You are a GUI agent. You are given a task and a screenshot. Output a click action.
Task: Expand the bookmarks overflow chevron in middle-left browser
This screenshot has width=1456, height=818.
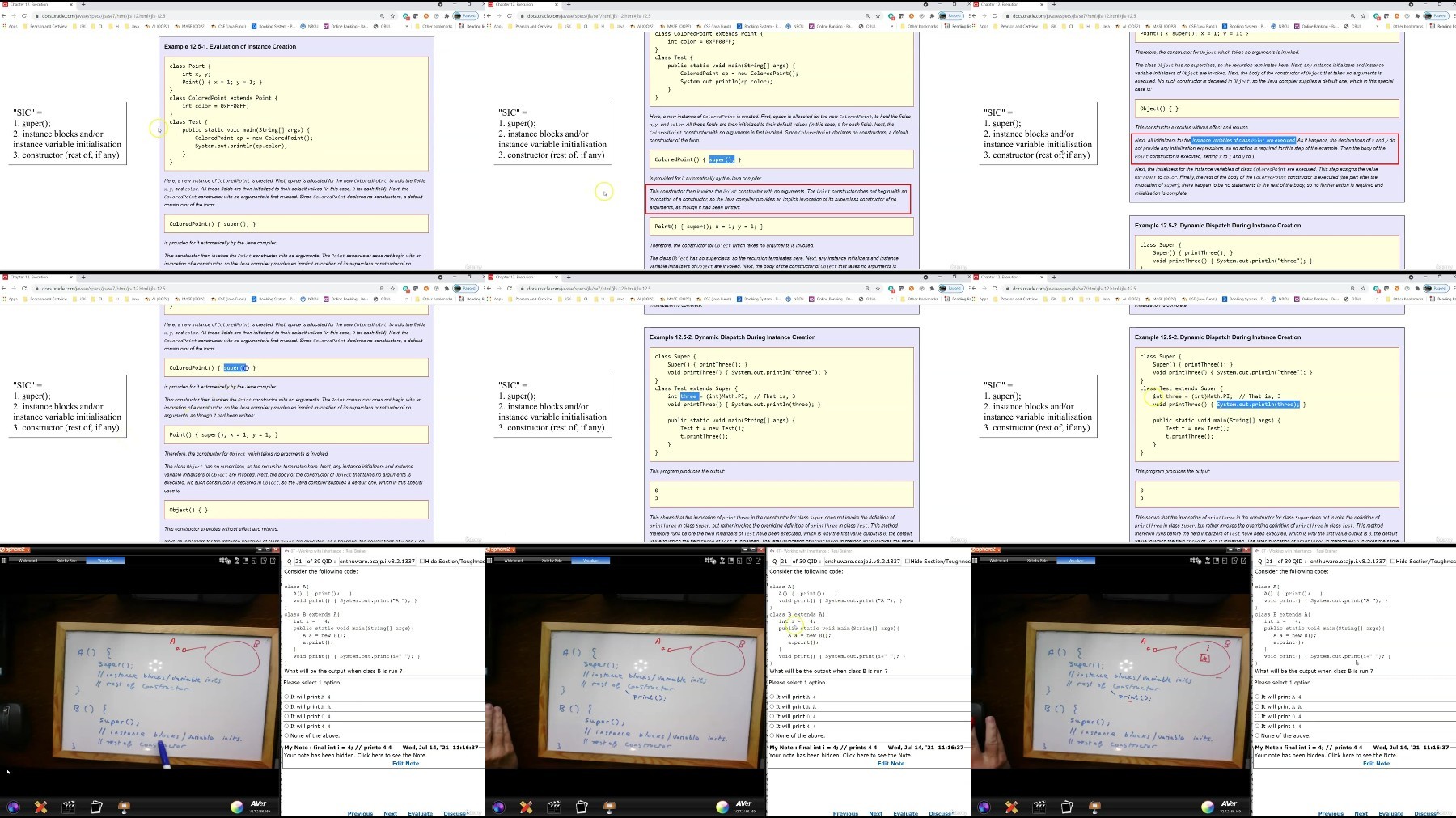pyautogui.click(x=407, y=299)
